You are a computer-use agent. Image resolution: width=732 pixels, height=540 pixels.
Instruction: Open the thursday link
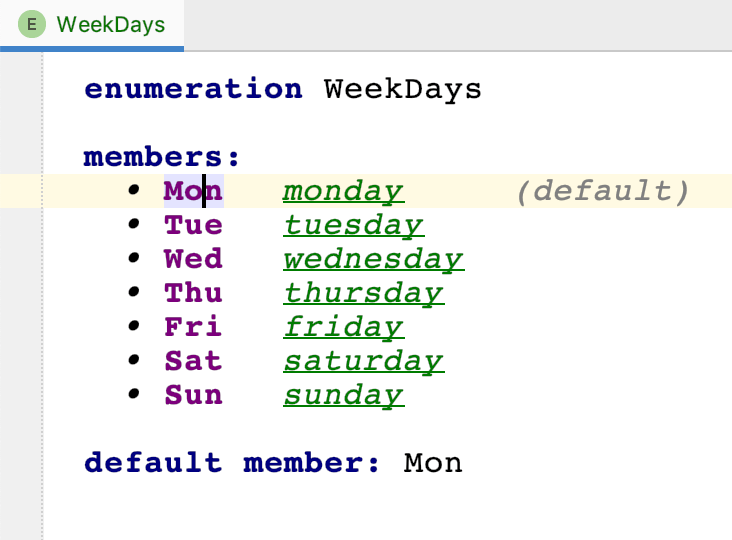363,293
